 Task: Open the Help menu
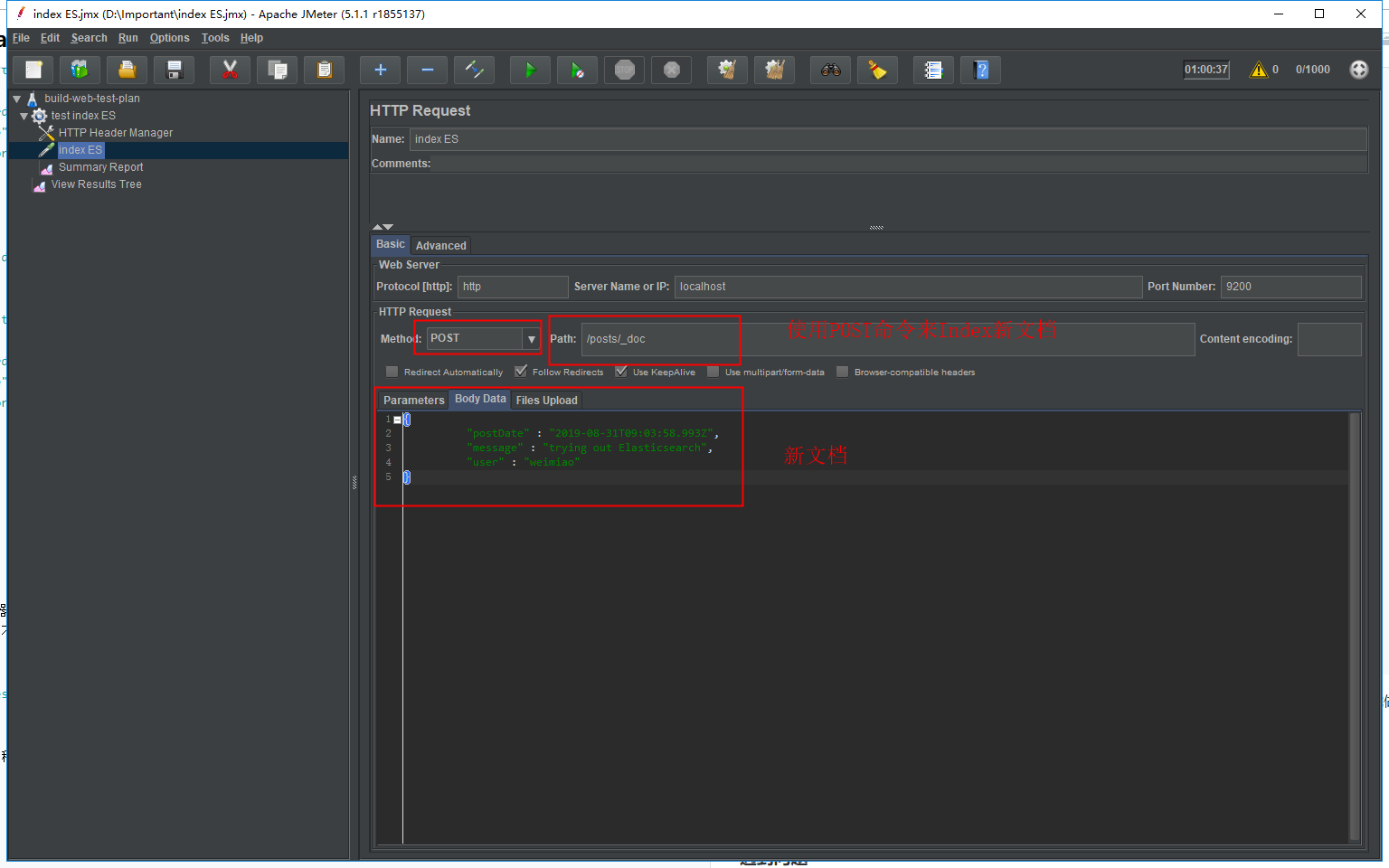(x=251, y=38)
